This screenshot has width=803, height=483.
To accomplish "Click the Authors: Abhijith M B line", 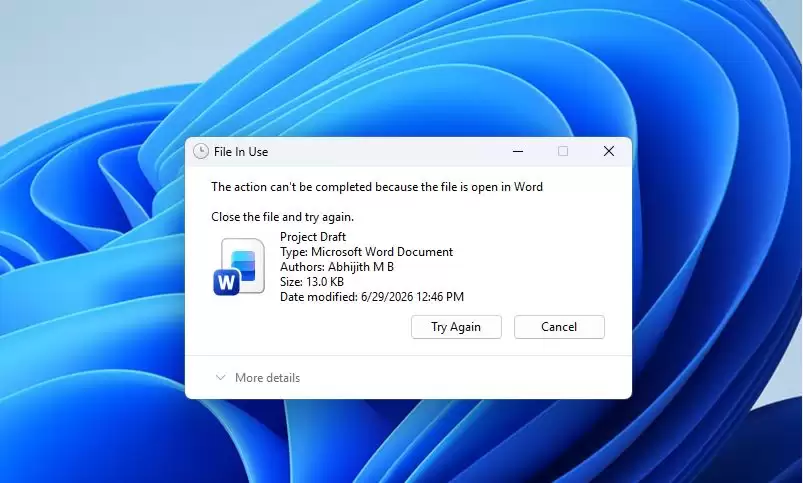I will [x=336, y=267].
